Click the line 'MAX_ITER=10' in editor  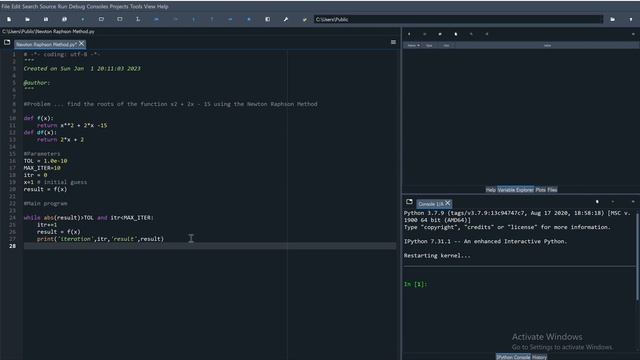tap(42, 168)
